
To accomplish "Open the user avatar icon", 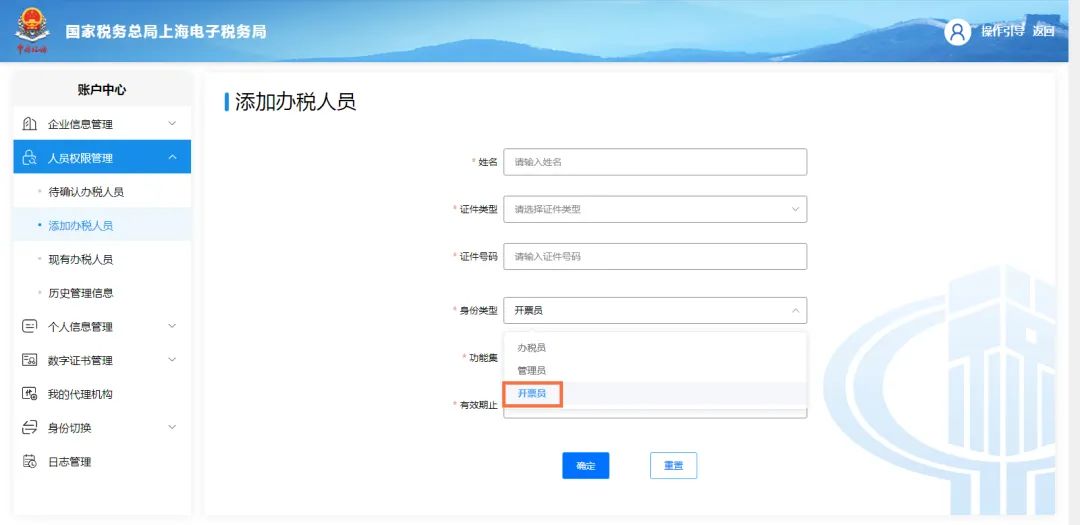I will click(957, 32).
